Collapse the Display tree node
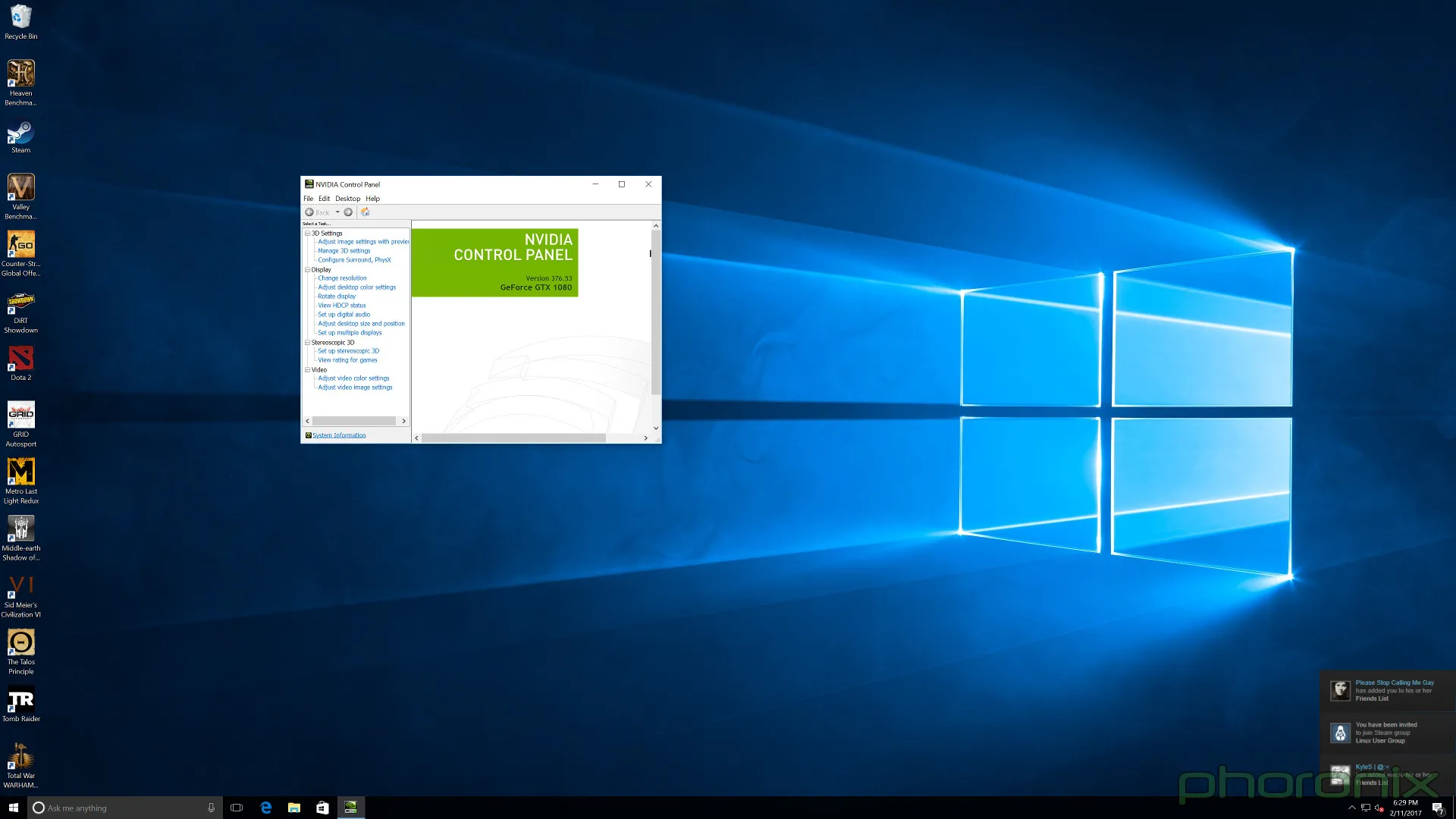This screenshot has width=1456, height=819. (307, 270)
